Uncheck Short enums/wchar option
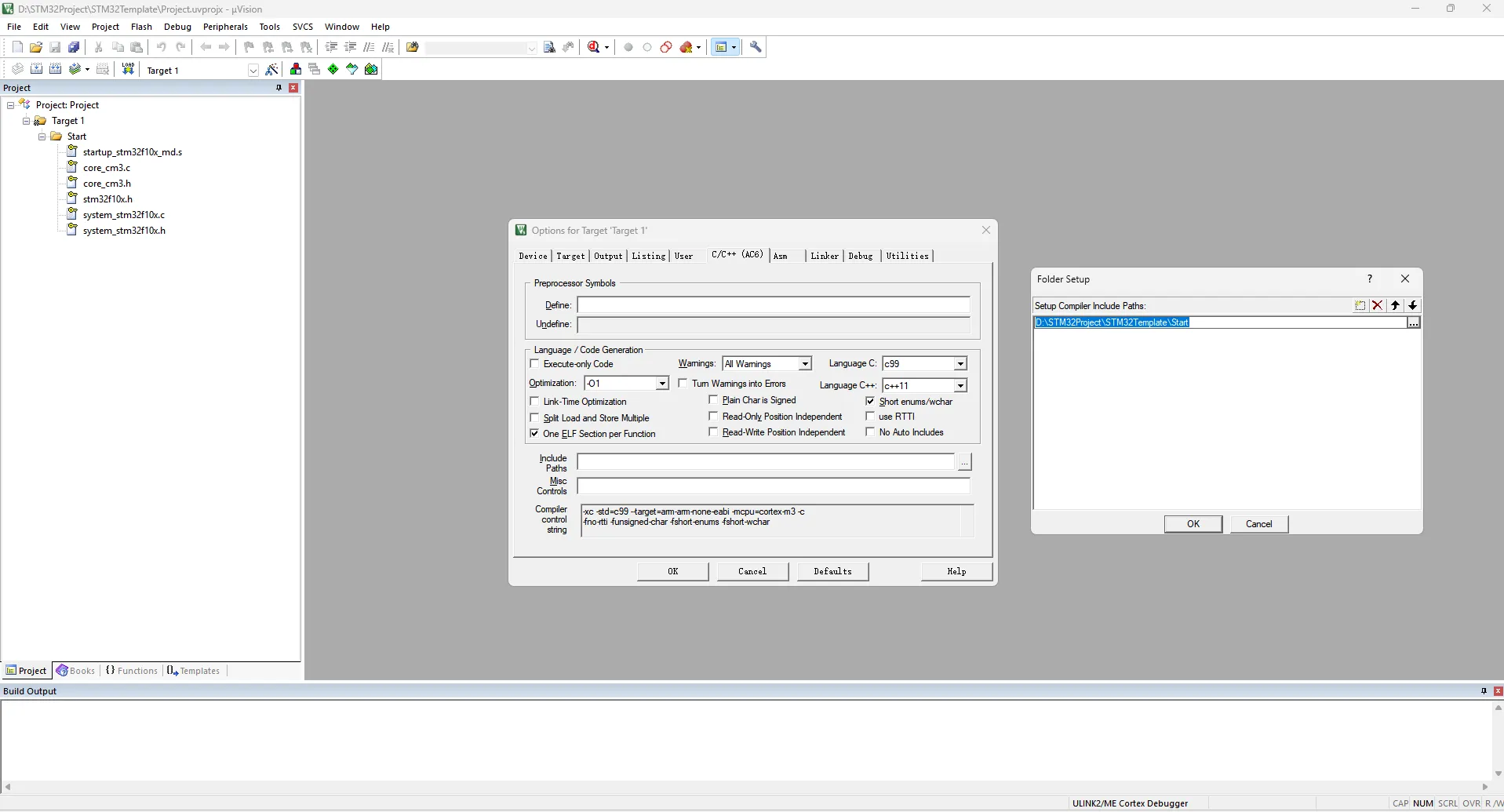1504x812 pixels. 870,402
